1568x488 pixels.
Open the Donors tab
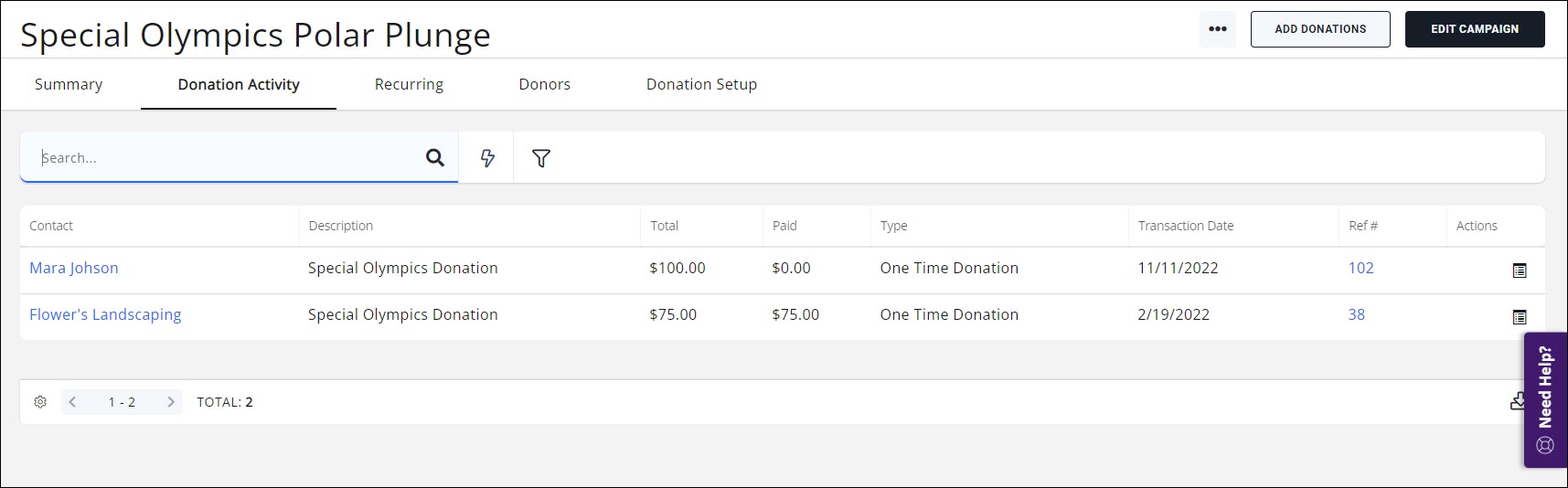(x=544, y=84)
